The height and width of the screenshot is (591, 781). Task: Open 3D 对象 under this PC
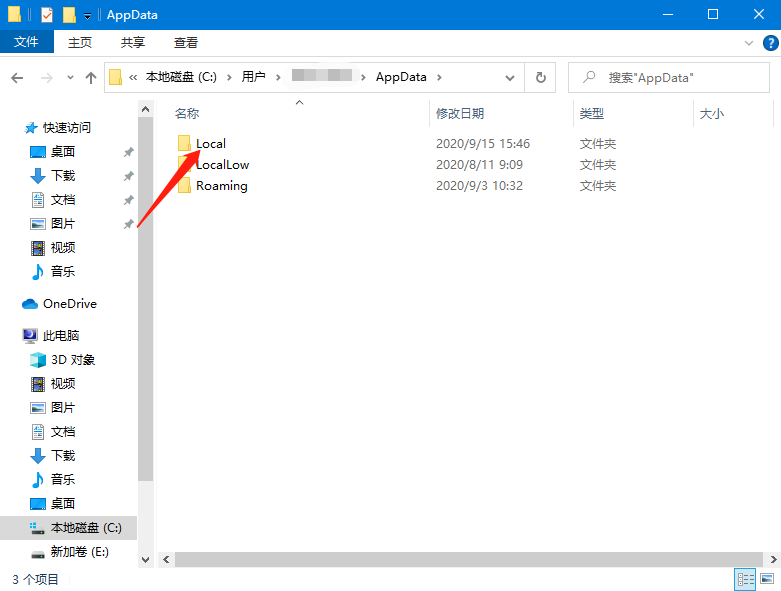73,359
